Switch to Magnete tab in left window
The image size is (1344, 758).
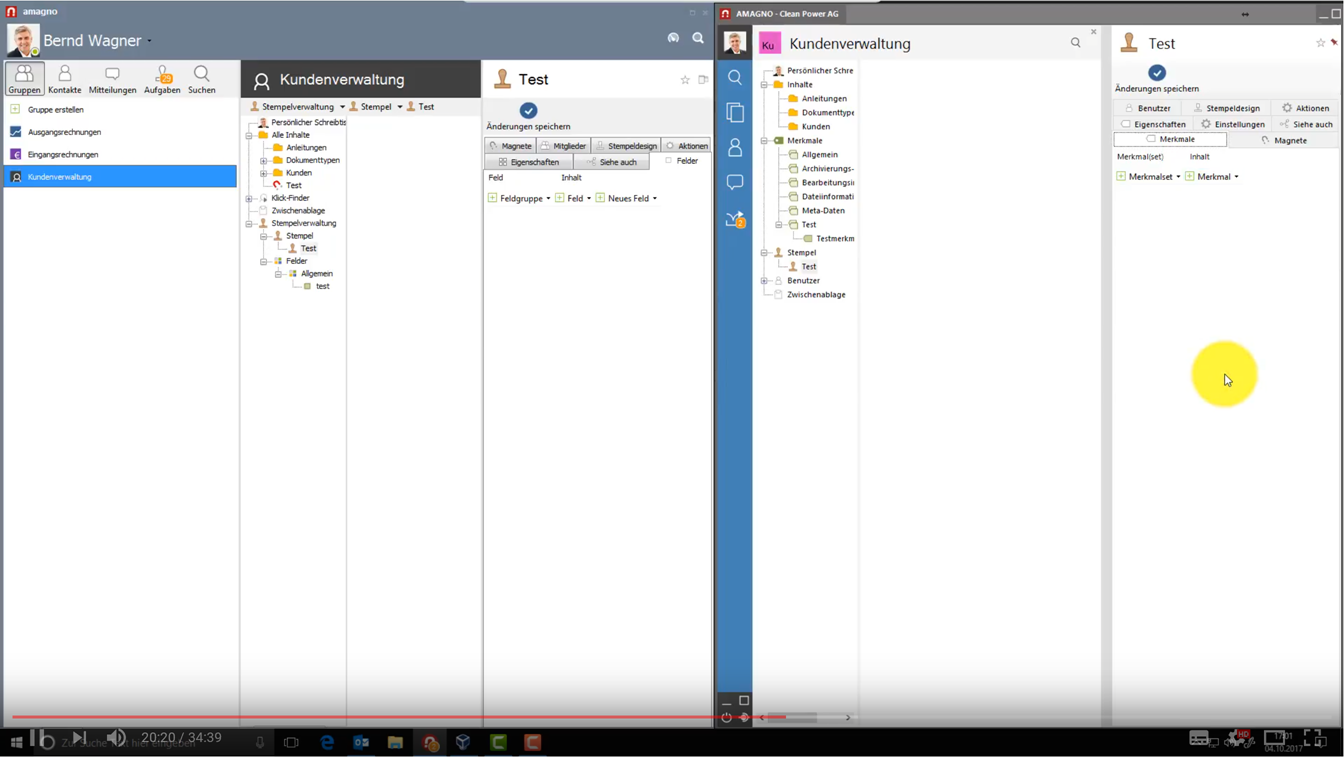click(x=511, y=146)
